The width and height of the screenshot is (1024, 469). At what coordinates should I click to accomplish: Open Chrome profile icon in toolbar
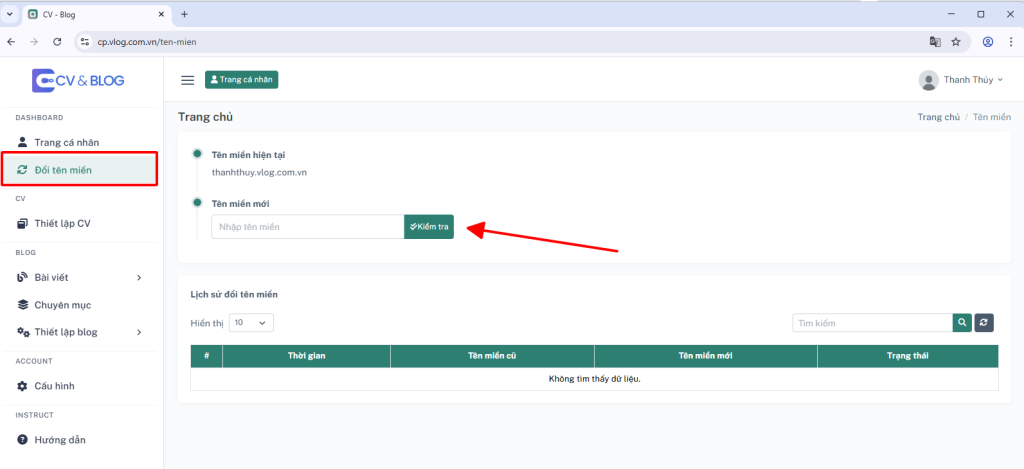pos(988,42)
